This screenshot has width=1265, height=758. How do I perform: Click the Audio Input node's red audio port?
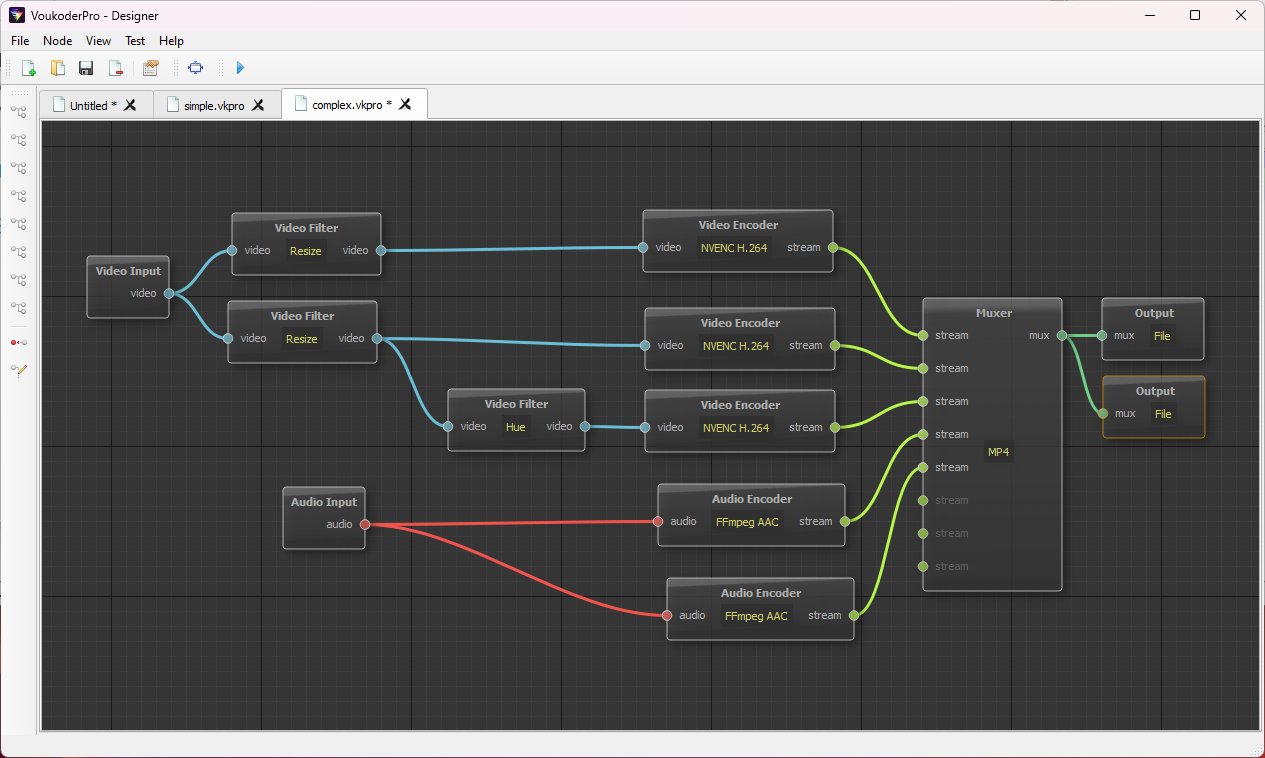(x=364, y=524)
